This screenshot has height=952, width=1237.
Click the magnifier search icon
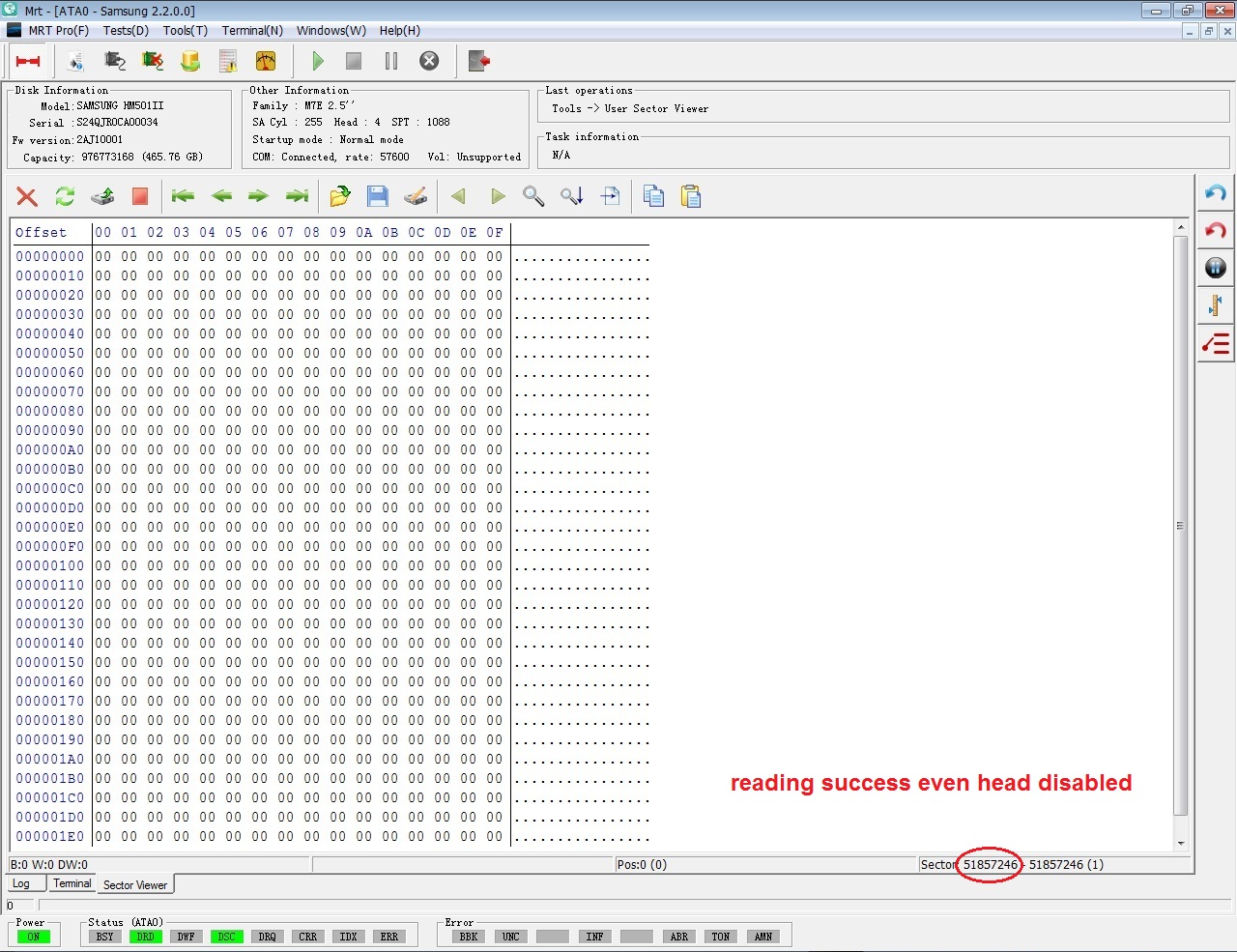coord(533,197)
